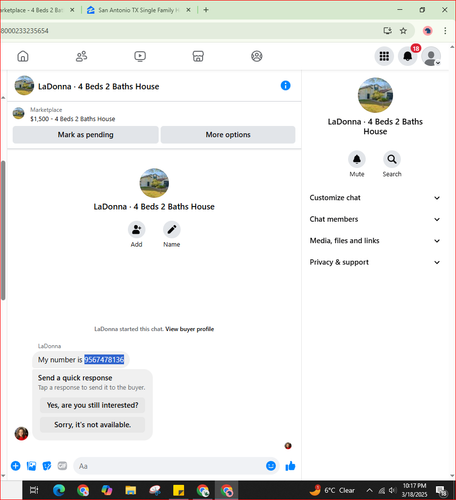
Task: Click into the Aa message input field
Action: pyautogui.click(x=170, y=466)
